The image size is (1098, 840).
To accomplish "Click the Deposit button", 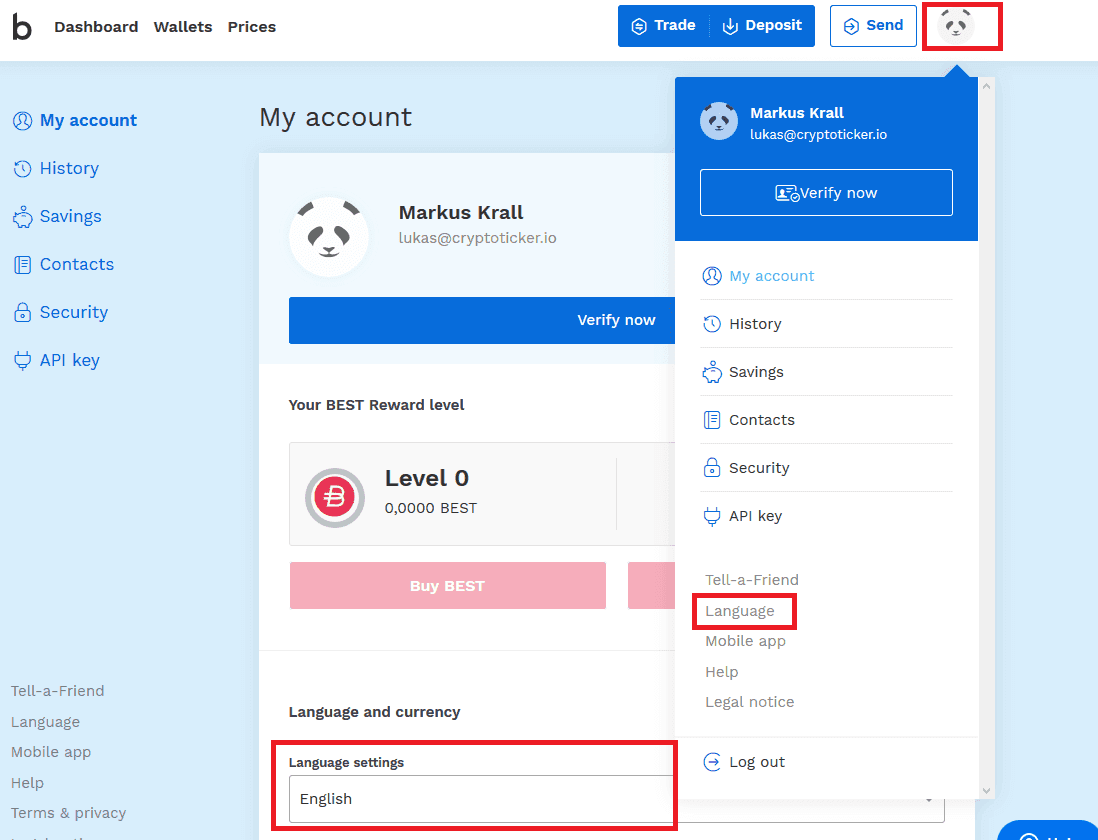I will 763,26.
